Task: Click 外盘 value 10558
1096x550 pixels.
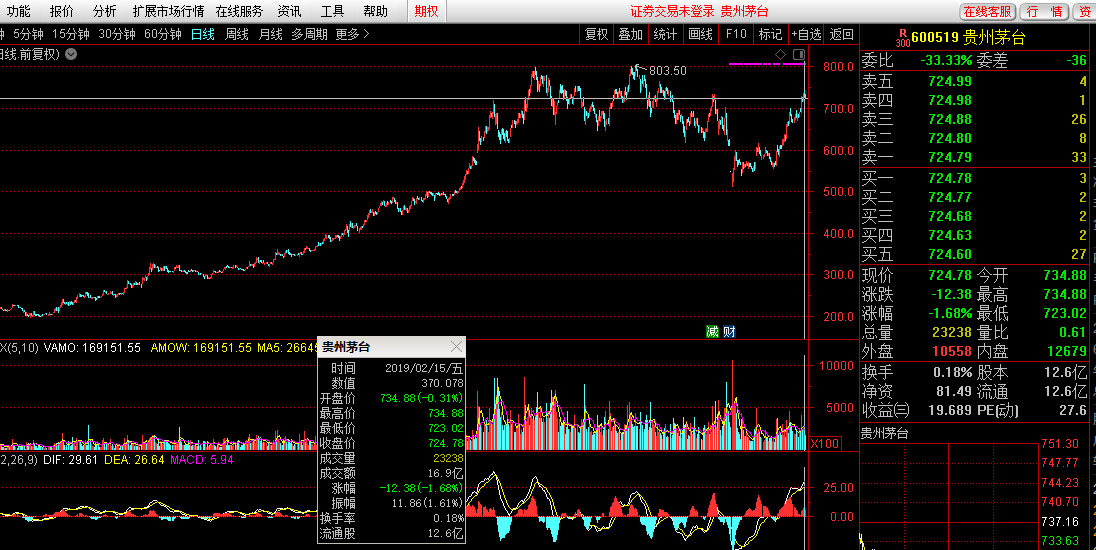Action: (952, 351)
